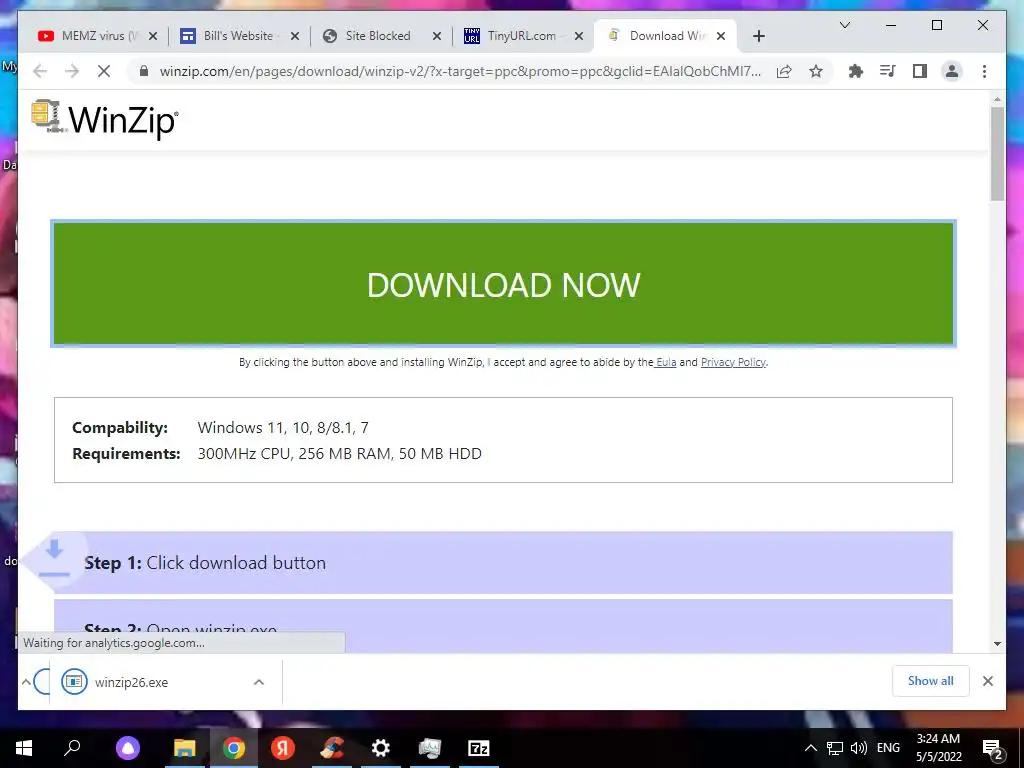Click the page vertical scrollbar thumb

tap(997, 154)
